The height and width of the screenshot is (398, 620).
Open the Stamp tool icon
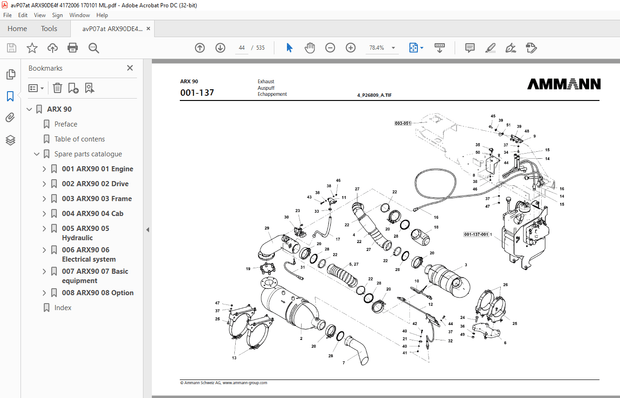click(x=531, y=48)
